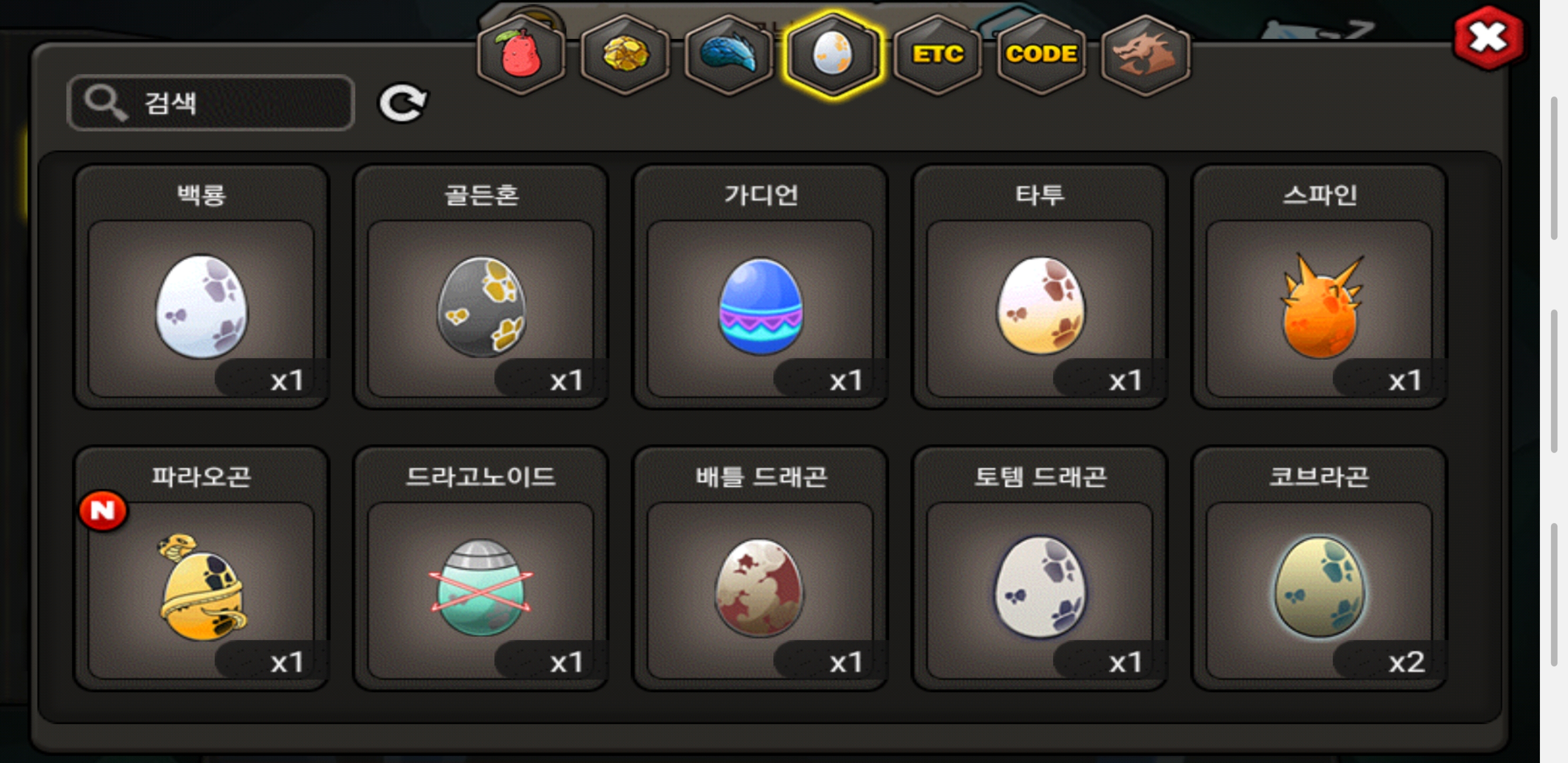
Task: Click the refresh arrow icon
Action: (403, 103)
